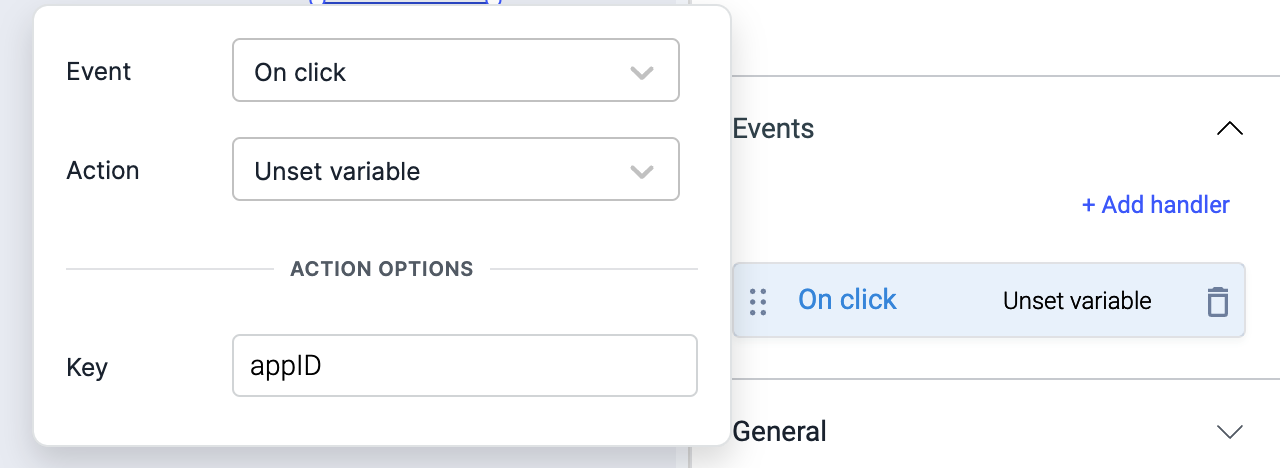1280x468 pixels.
Task: Grab the dotted drag handle on handler row
Action: (x=758, y=301)
